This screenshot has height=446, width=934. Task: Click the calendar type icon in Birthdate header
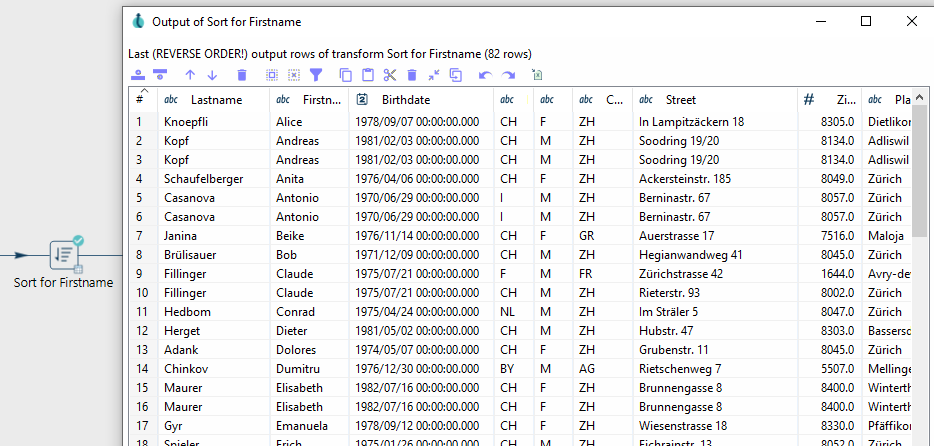[x=362, y=99]
